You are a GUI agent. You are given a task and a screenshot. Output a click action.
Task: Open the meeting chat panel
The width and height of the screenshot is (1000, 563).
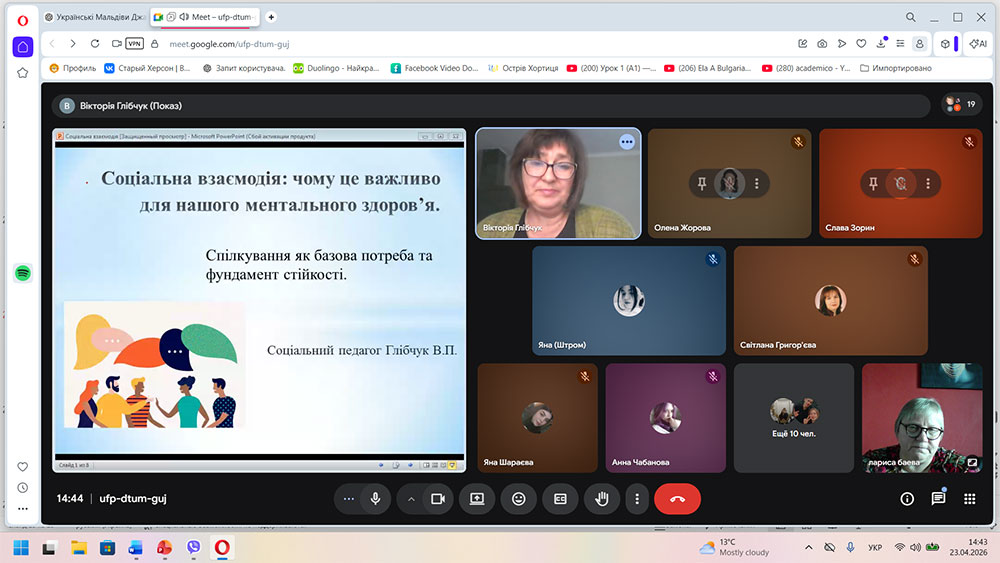[938, 498]
